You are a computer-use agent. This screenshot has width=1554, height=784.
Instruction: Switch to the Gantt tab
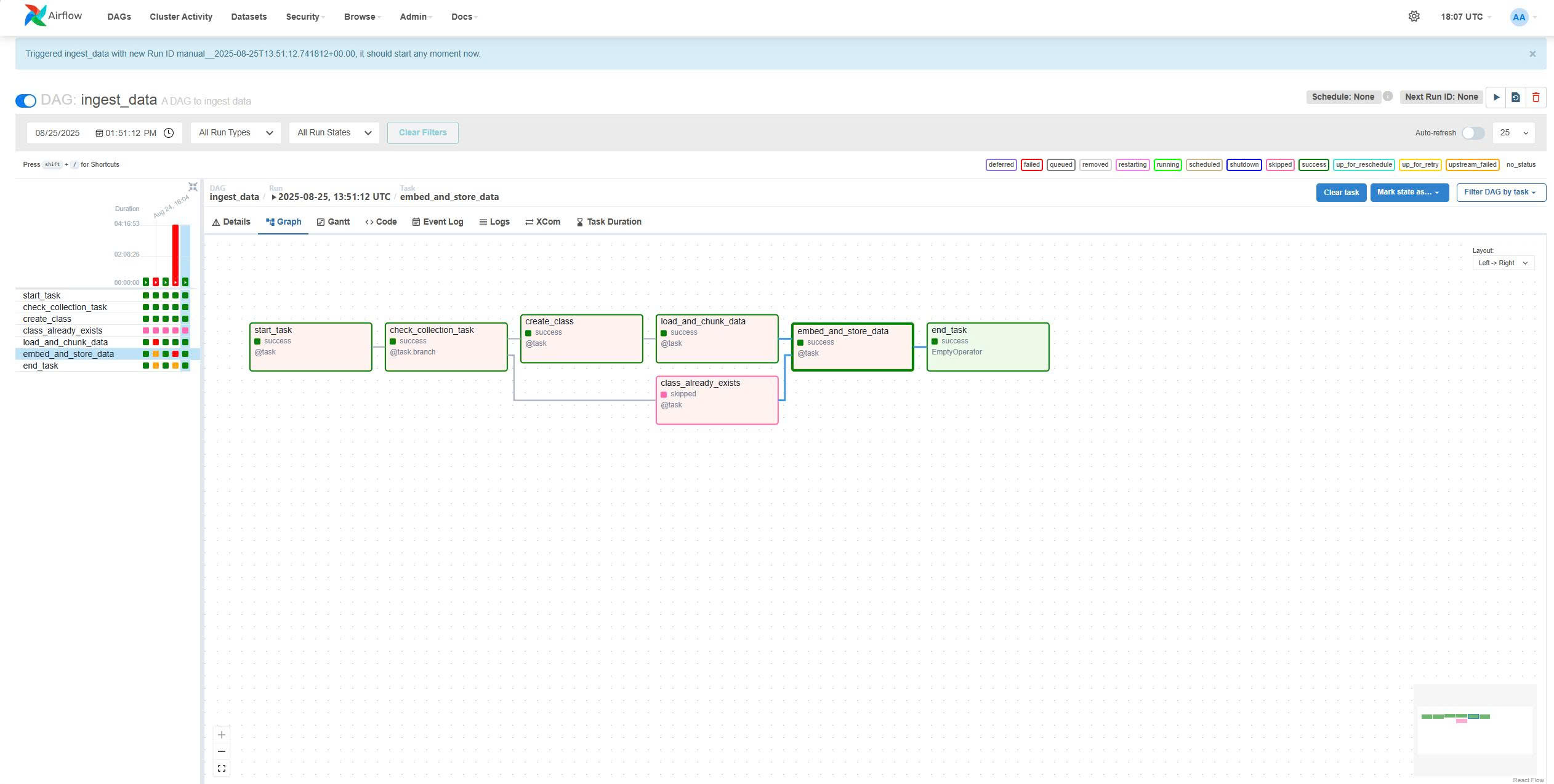pyautogui.click(x=333, y=222)
